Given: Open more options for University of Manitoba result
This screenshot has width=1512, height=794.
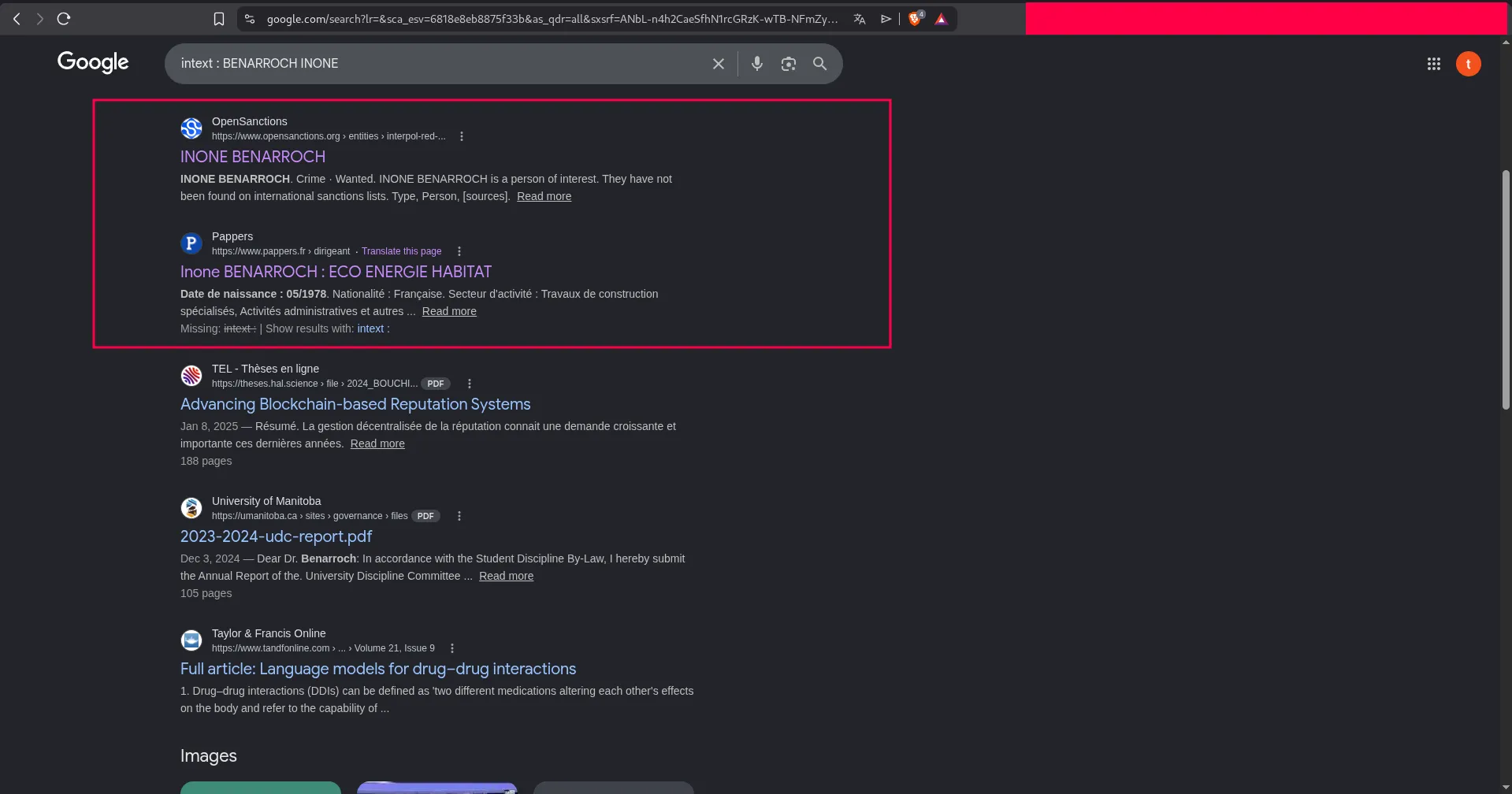Looking at the screenshot, I should (x=459, y=516).
